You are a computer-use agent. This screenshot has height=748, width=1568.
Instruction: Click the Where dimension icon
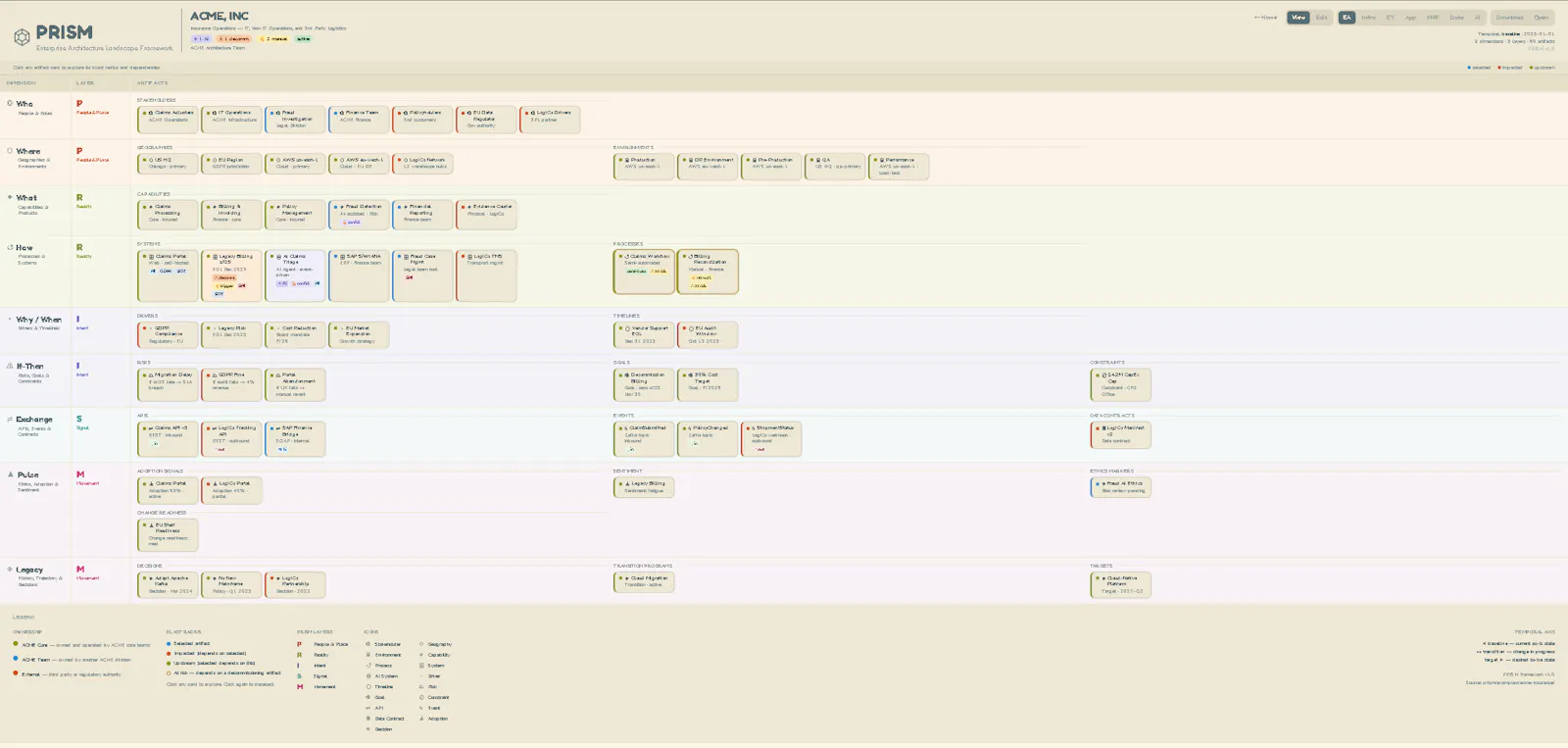click(10, 151)
